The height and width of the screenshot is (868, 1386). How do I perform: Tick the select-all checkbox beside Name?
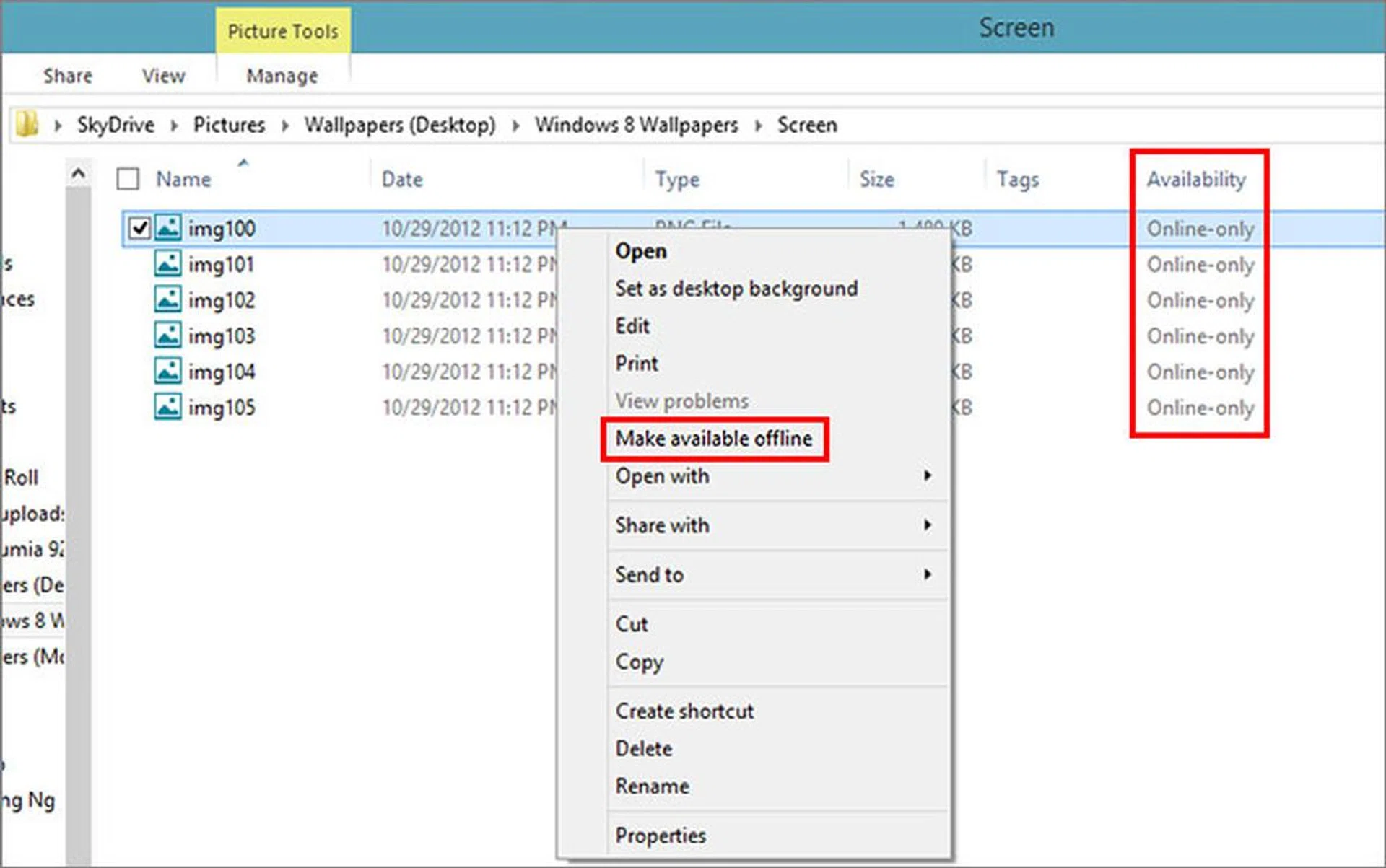tap(128, 179)
